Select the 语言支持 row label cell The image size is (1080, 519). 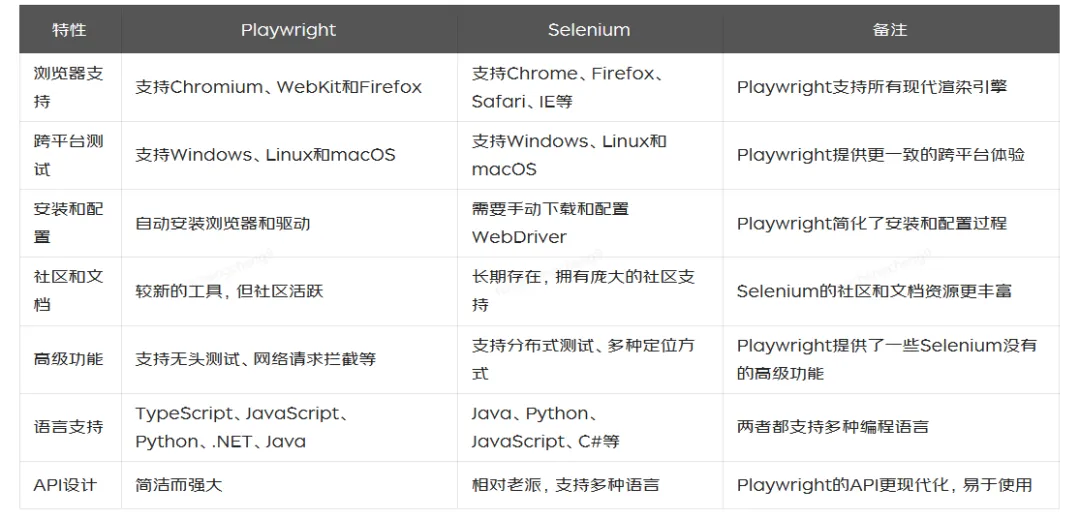(69, 427)
